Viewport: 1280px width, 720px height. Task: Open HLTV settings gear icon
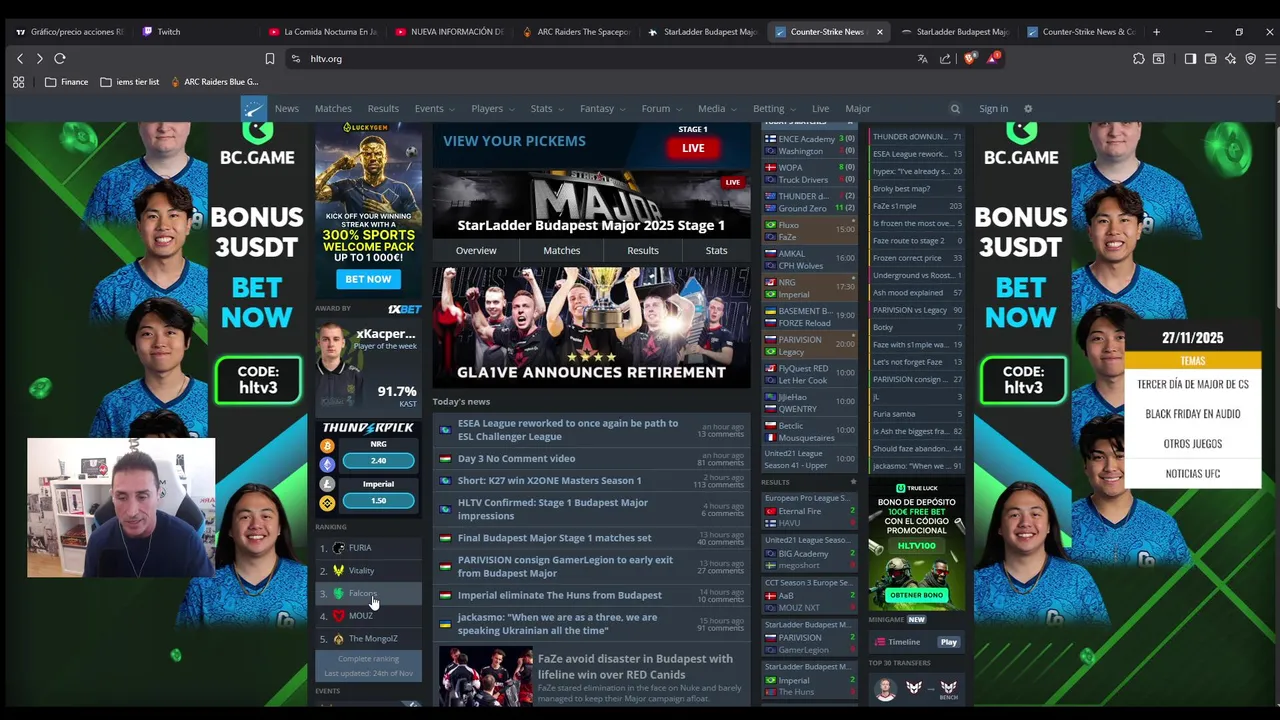pyautogui.click(x=1028, y=109)
